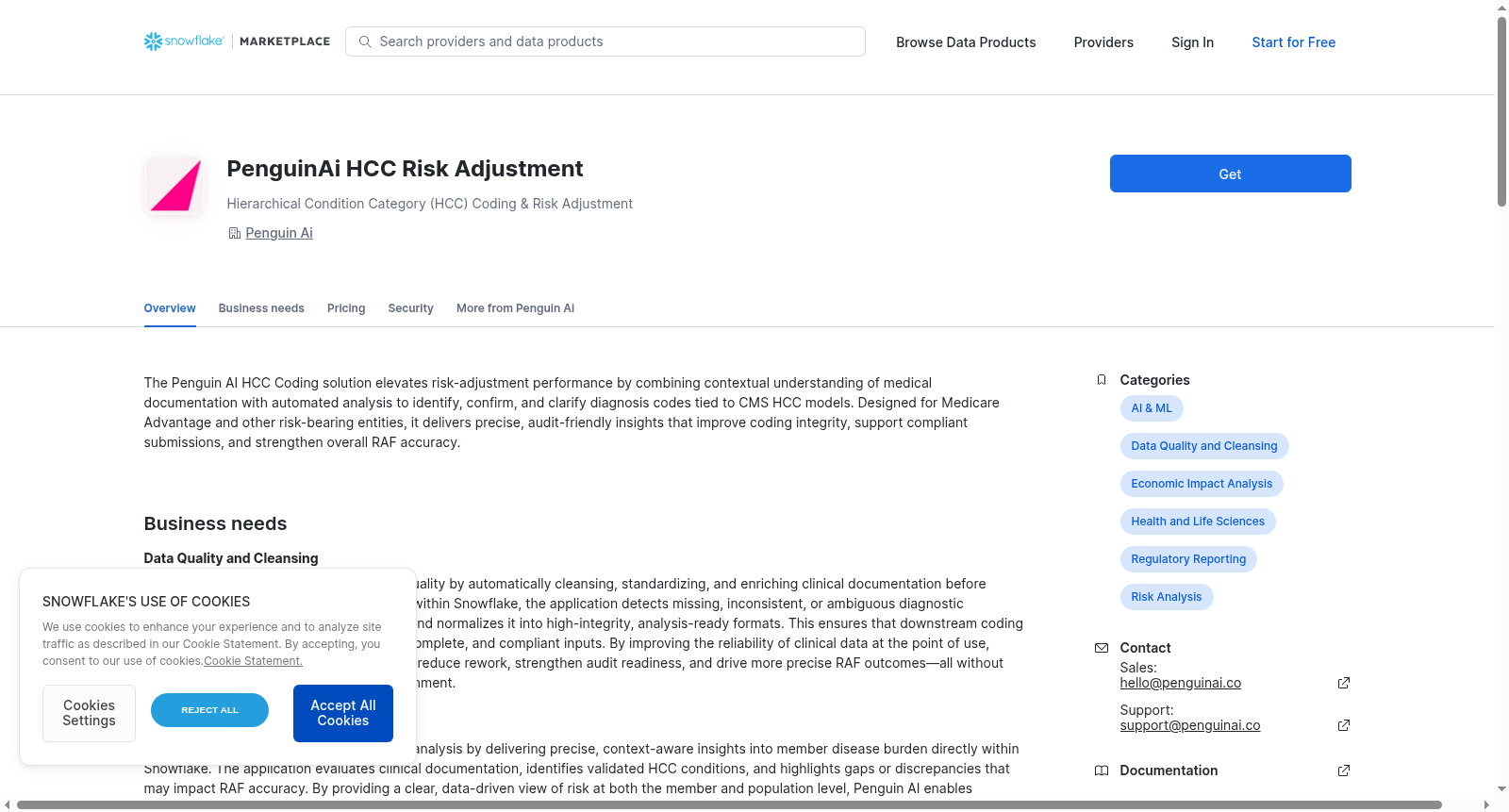Viewport: 1509px width, 812px height.
Task: Select Data Quality and Cleansing category tag
Action: pyautogui.click(x=1204, y=446)
